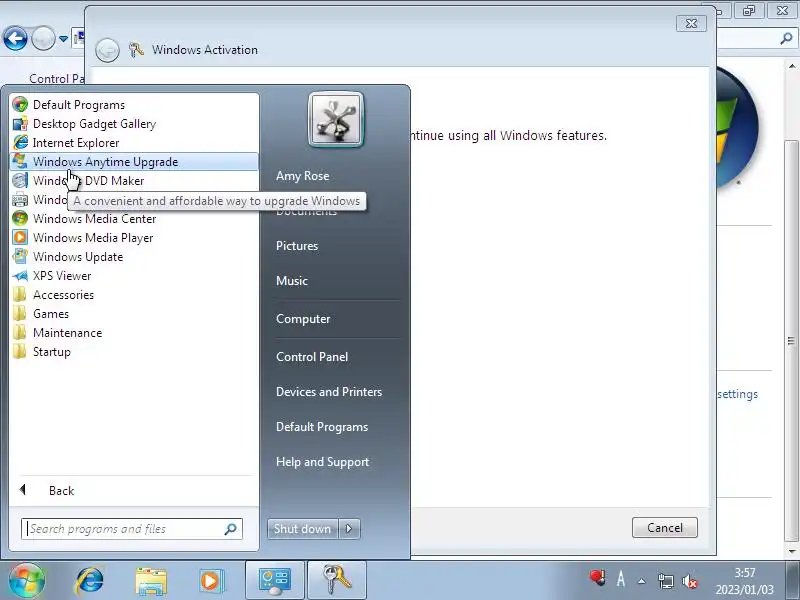Open Amy Rose personal folder
This screenshot has width=800, height=600.
click(303, 176)
